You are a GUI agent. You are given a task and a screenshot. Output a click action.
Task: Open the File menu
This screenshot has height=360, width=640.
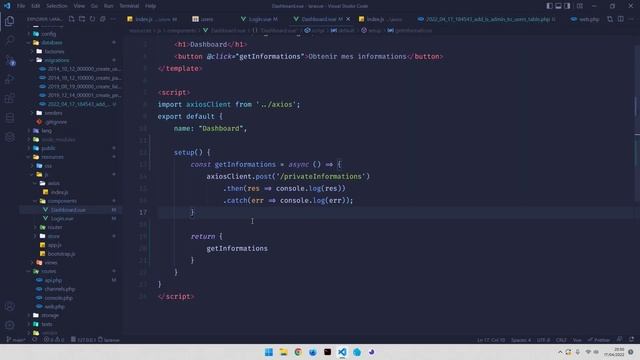tap(21, 6)
